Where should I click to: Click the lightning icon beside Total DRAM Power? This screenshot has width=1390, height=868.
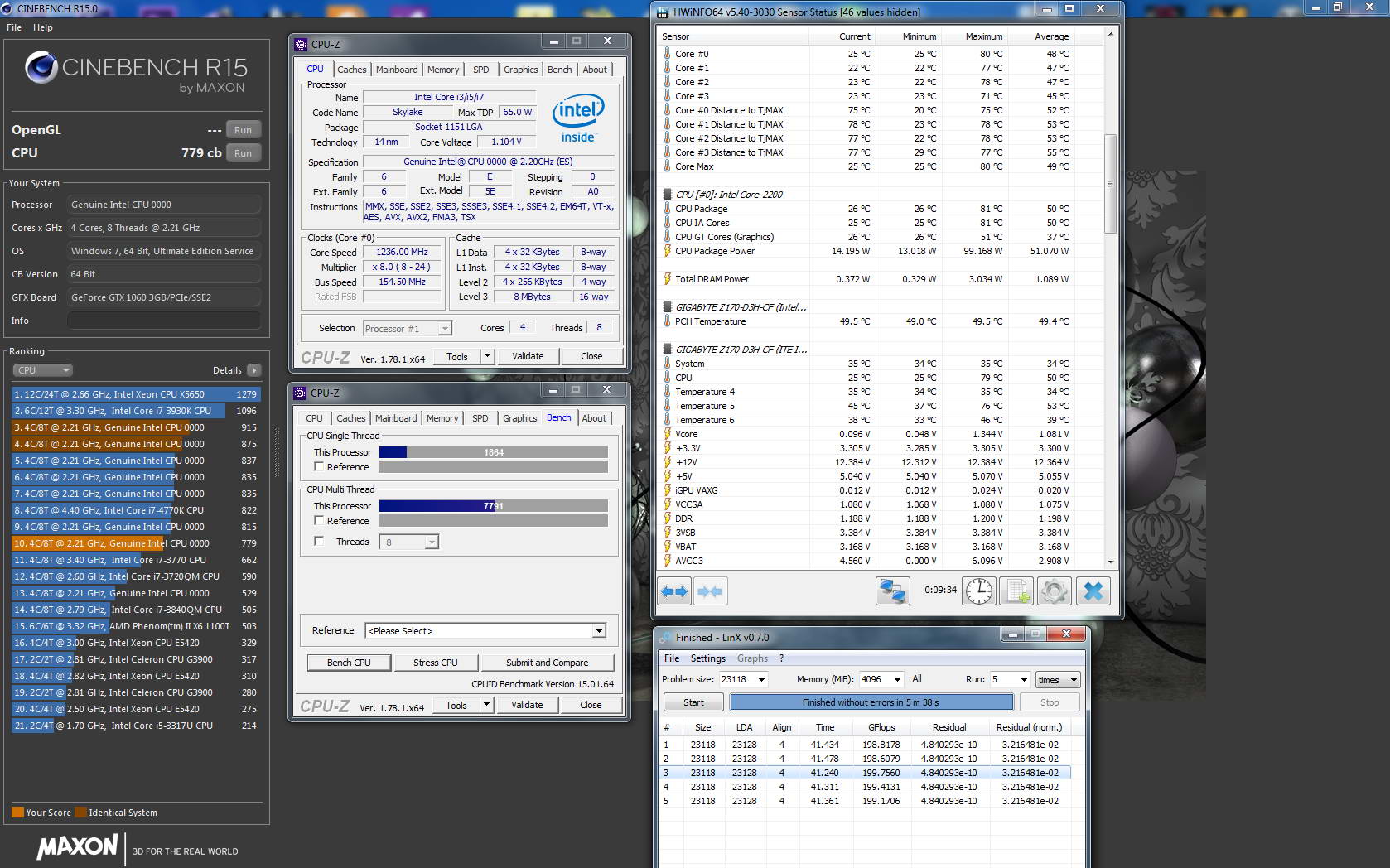(667, 279)
